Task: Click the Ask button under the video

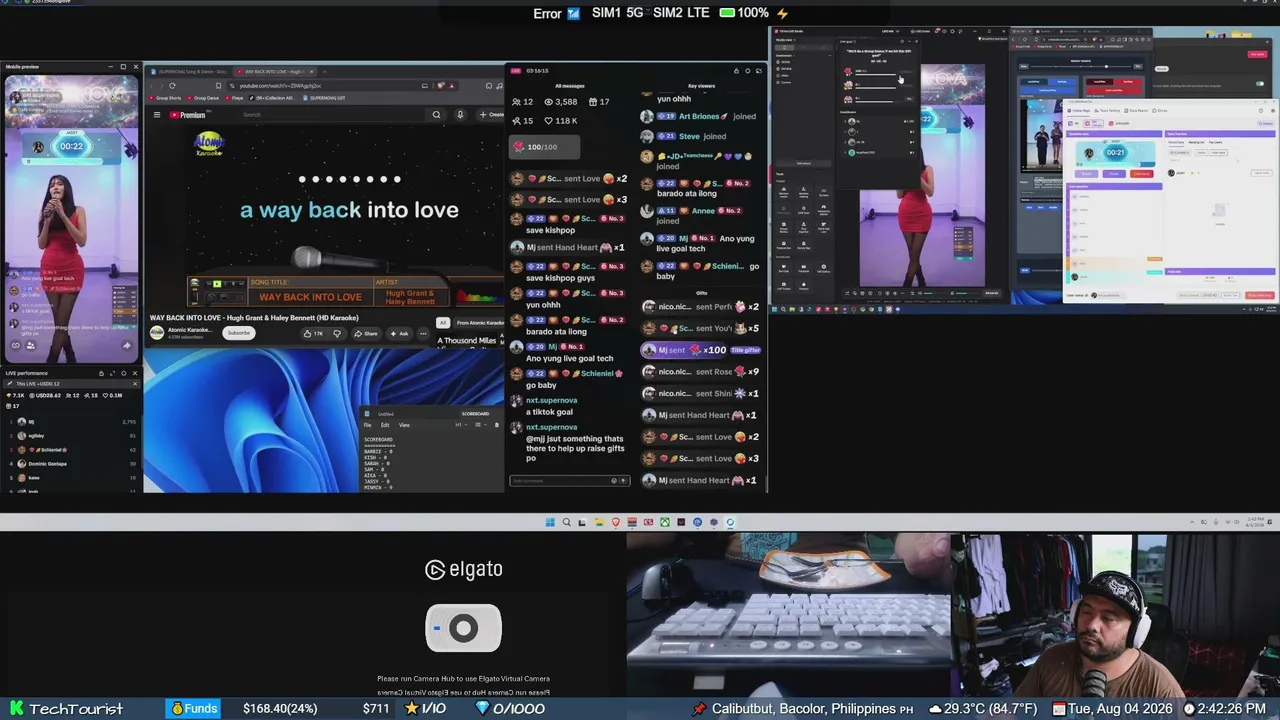Action: pos(399,333)
